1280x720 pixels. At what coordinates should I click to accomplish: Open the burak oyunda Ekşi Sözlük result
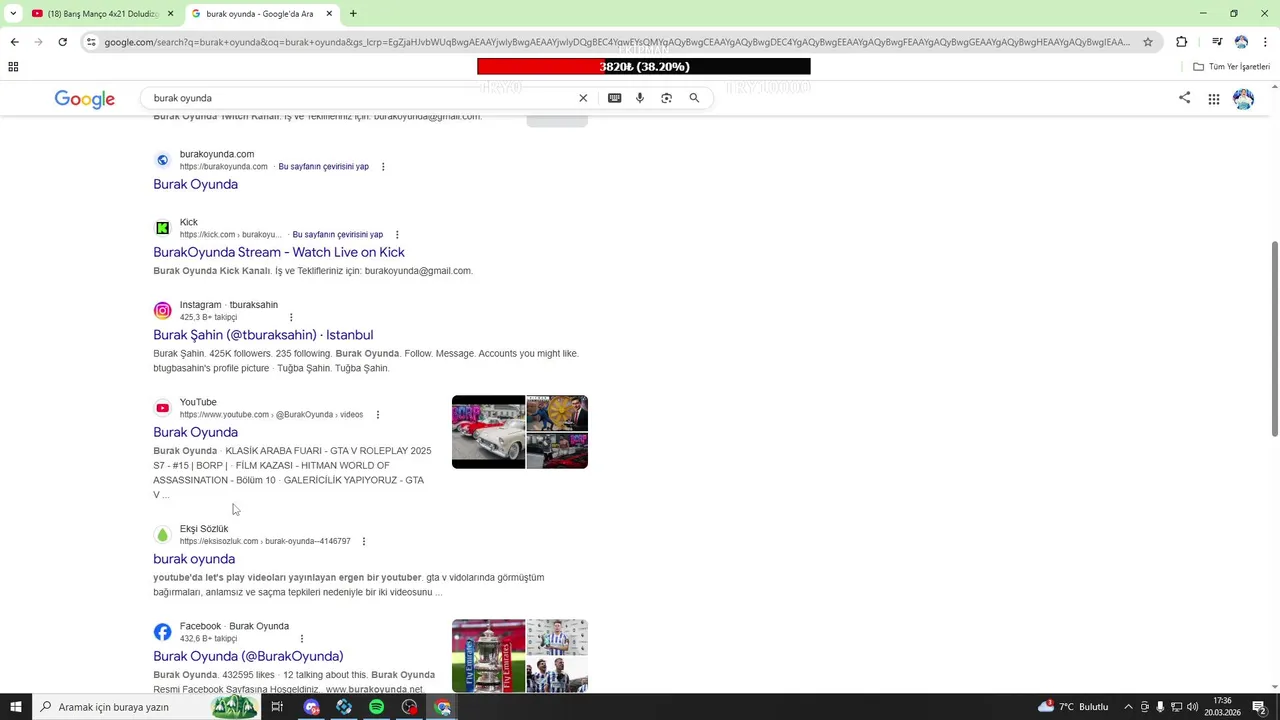pos(194,559)
